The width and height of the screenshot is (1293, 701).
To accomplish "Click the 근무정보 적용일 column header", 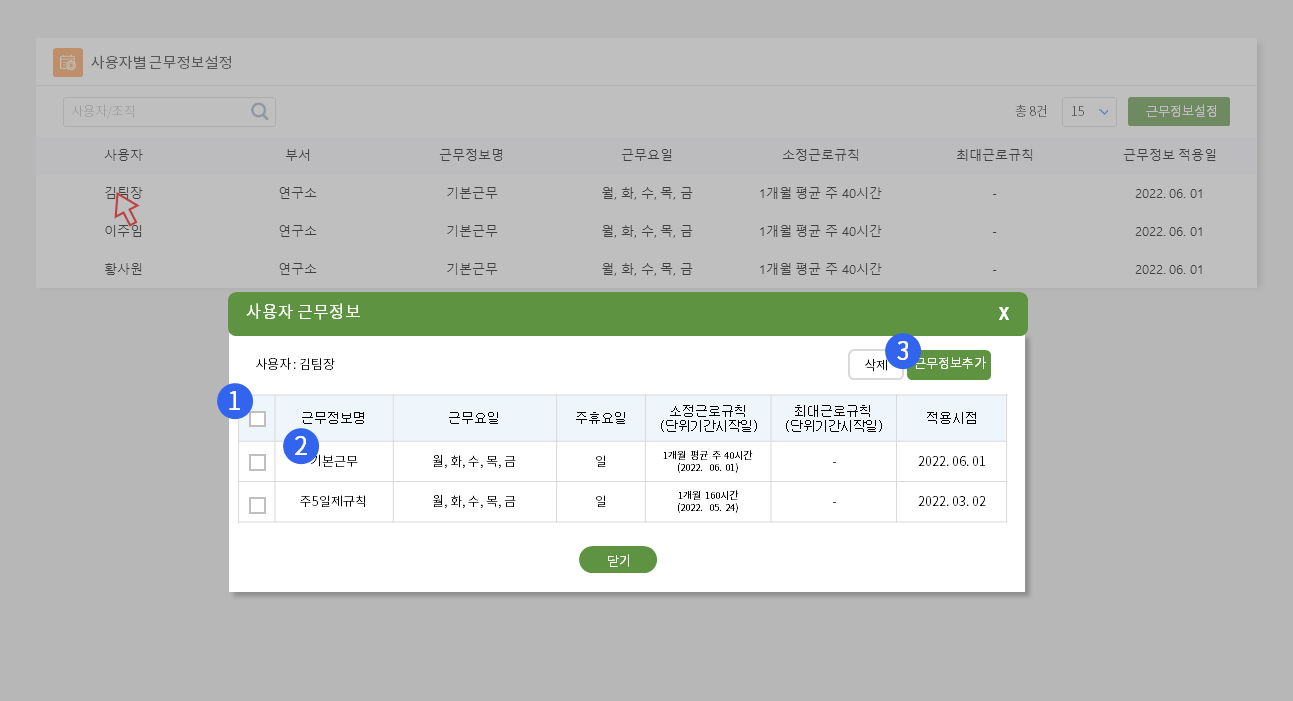I will [1169, 155].
